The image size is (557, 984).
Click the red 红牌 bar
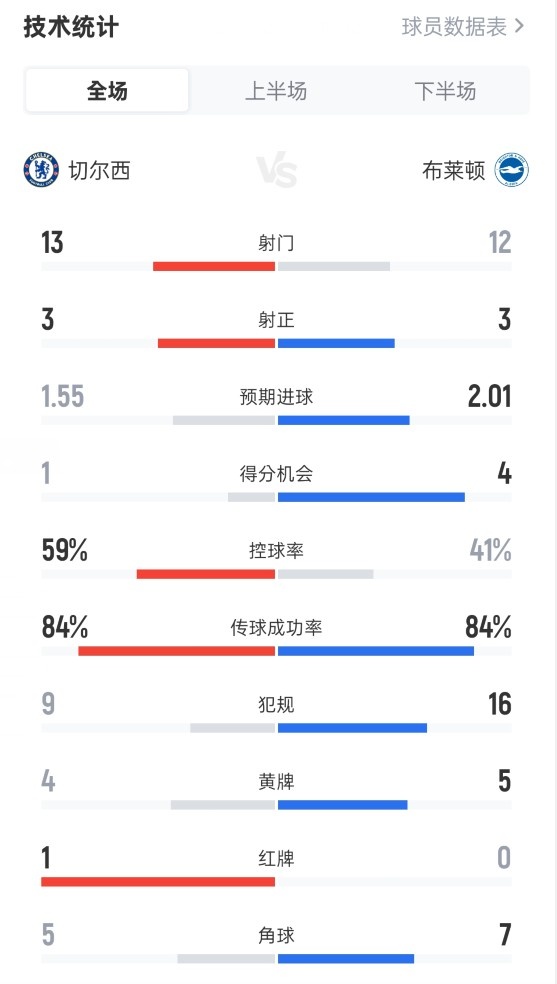click(158, 882)
